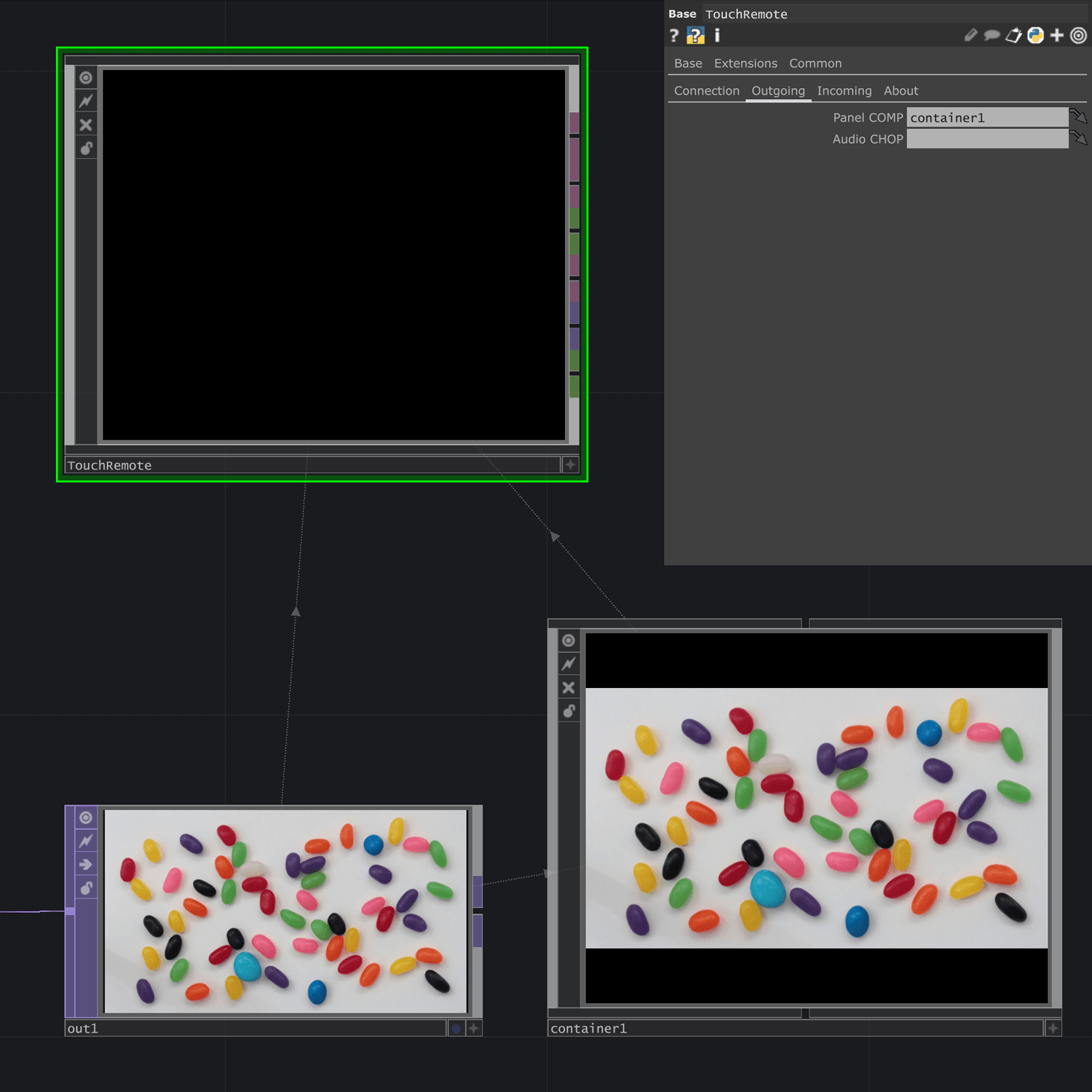Click a colored strip on the TouchRemote node edge
The image size is (1092, 1092).
576,218
